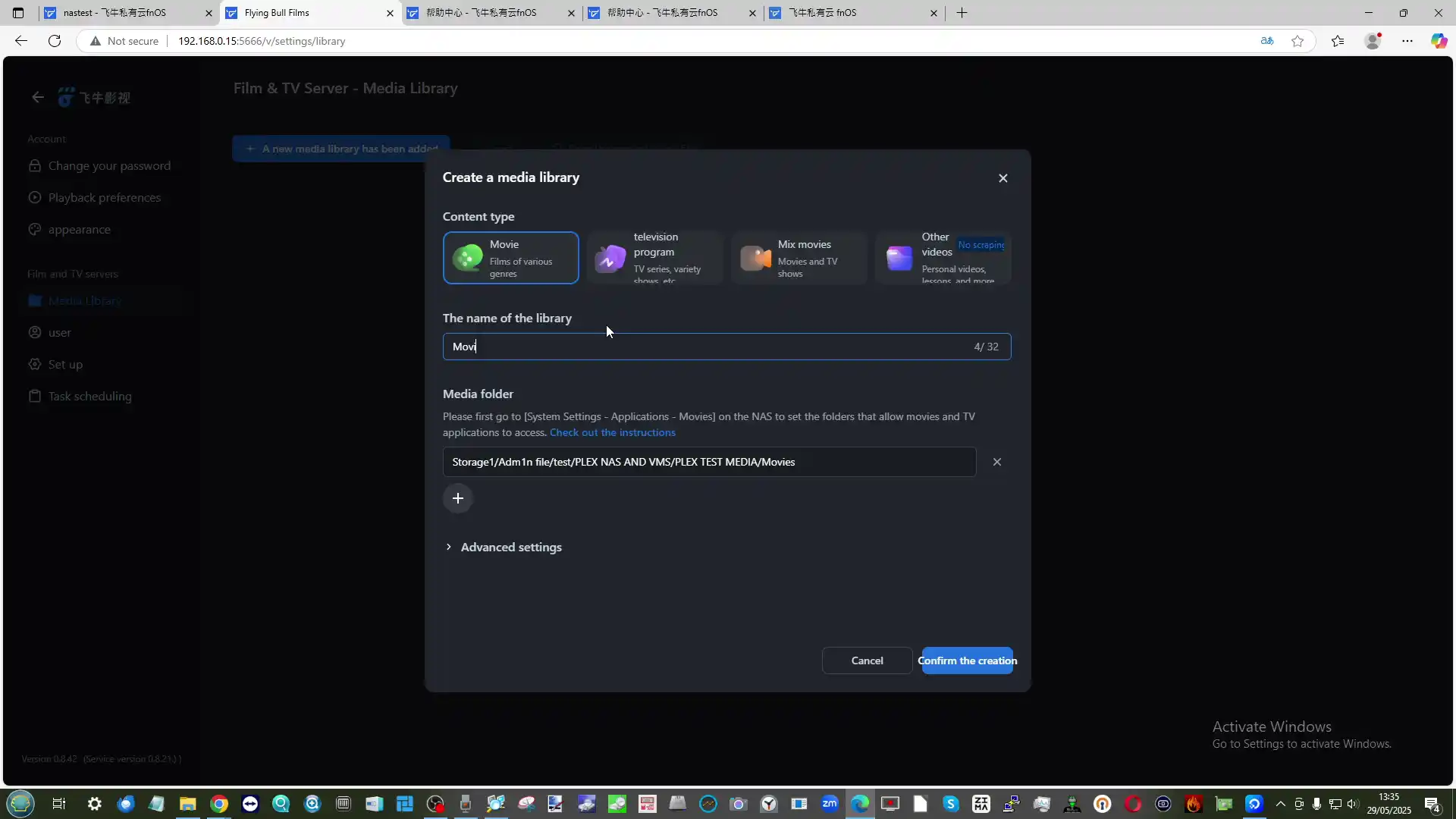
Task: Open the Check out the instructions link
Action: point(612,432)
